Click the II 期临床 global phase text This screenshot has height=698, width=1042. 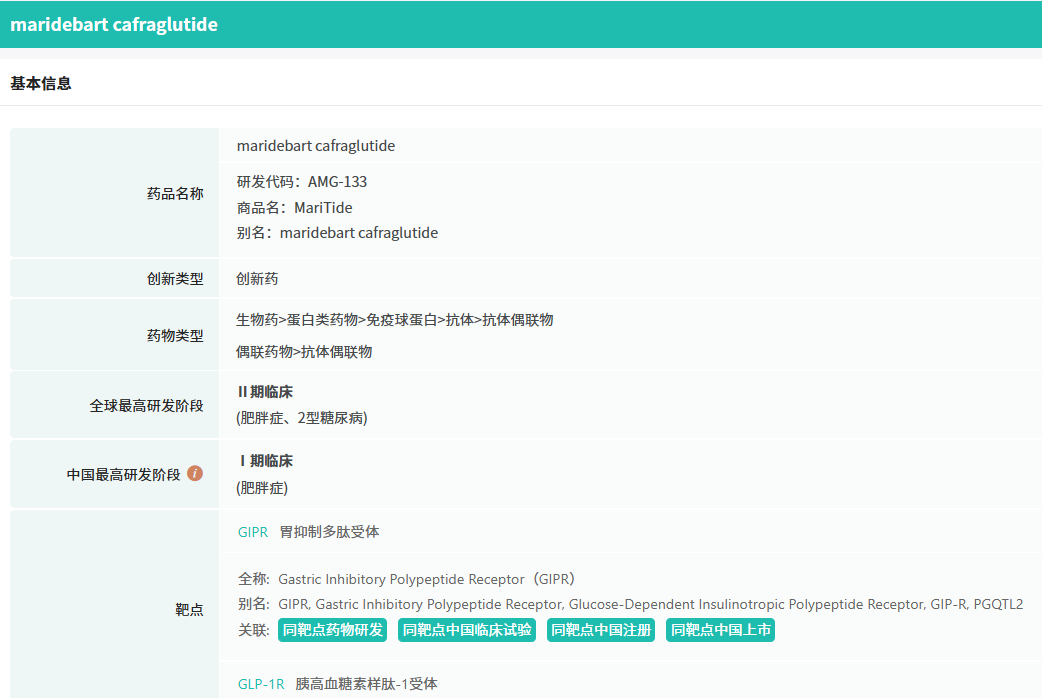pos(265,392)
